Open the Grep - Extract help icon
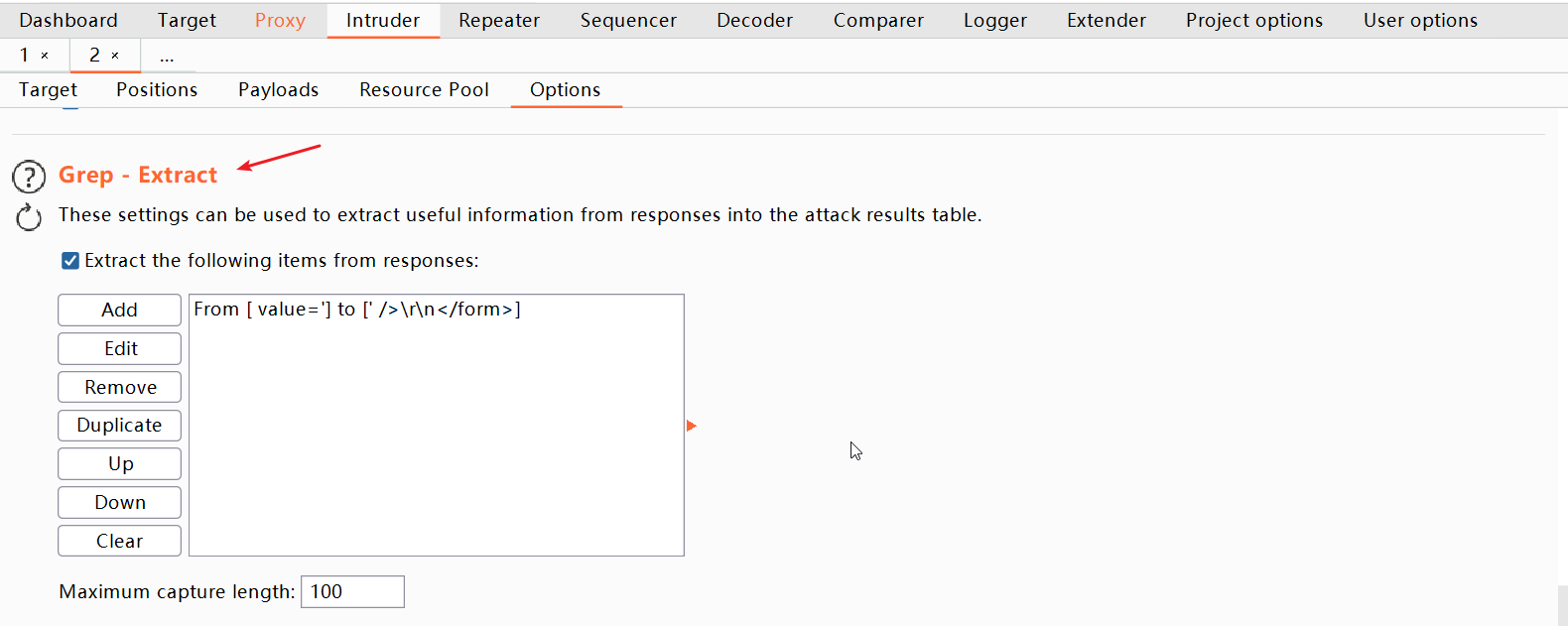Image resolution: width=1568 pixels, height=626 pixels. click(29, 177)
